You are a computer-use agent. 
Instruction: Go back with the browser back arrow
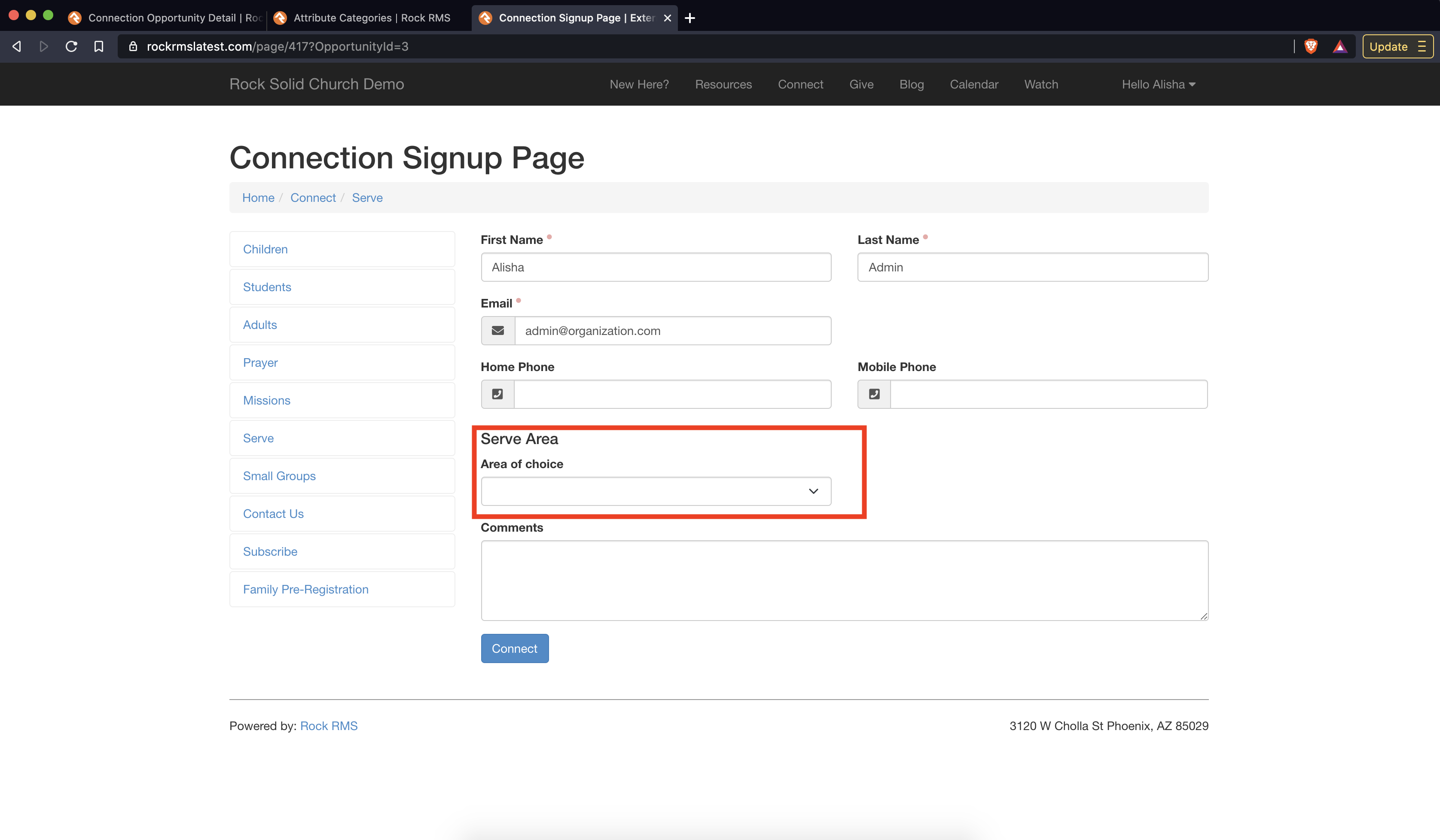pos(17,47)
